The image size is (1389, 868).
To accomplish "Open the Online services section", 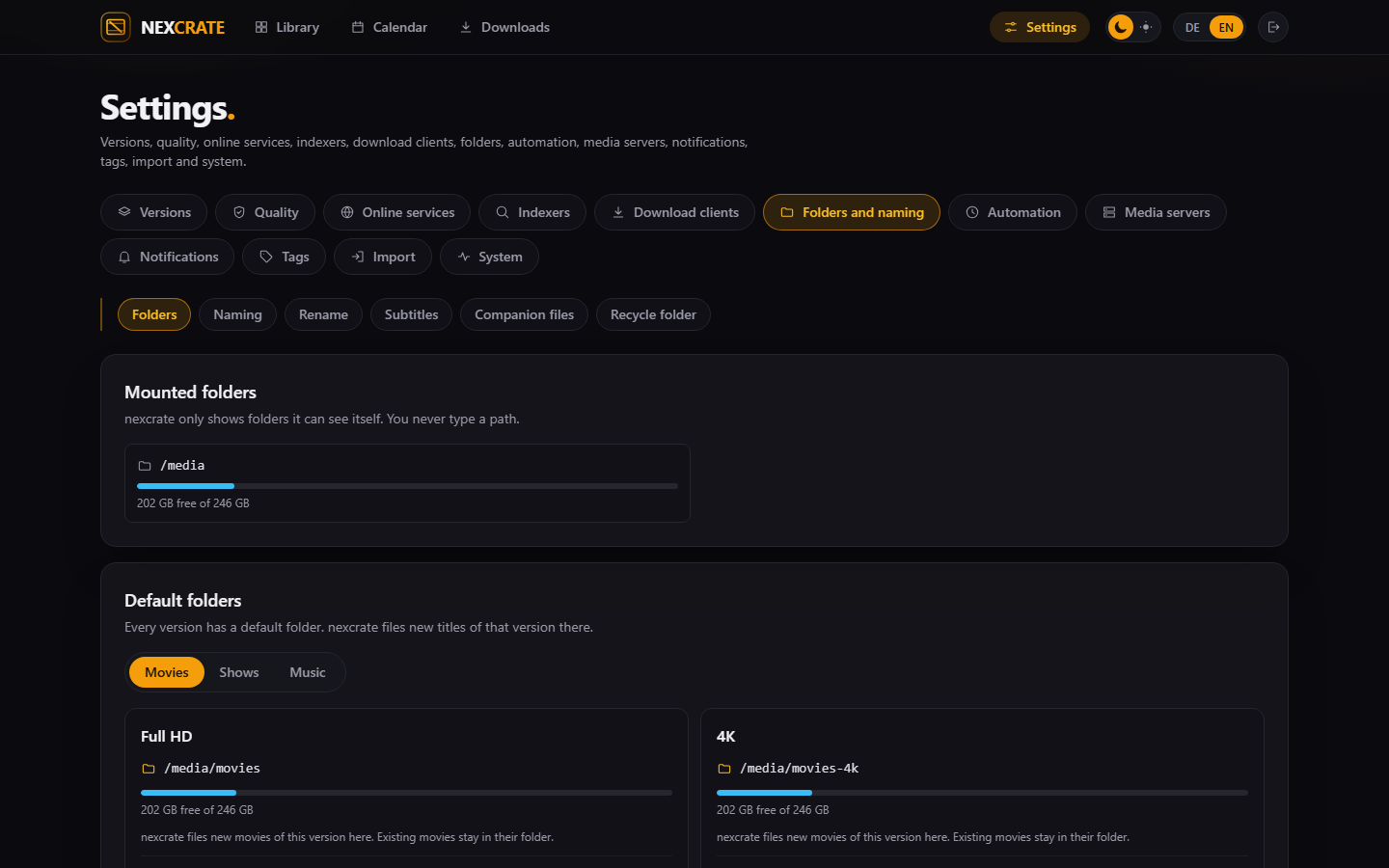I will tap(396, 212).
